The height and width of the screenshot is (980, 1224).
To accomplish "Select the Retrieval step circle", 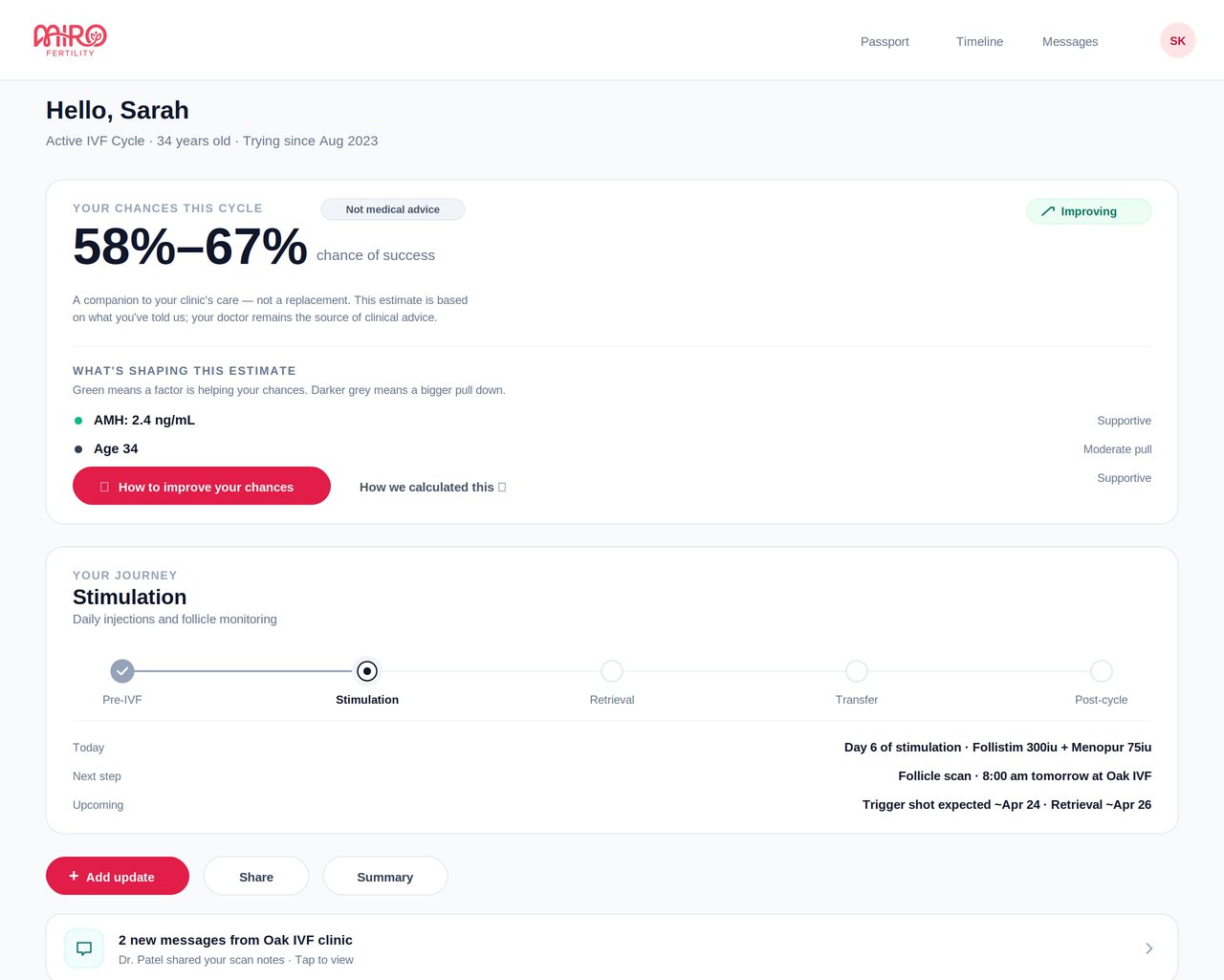I will 612,671.
